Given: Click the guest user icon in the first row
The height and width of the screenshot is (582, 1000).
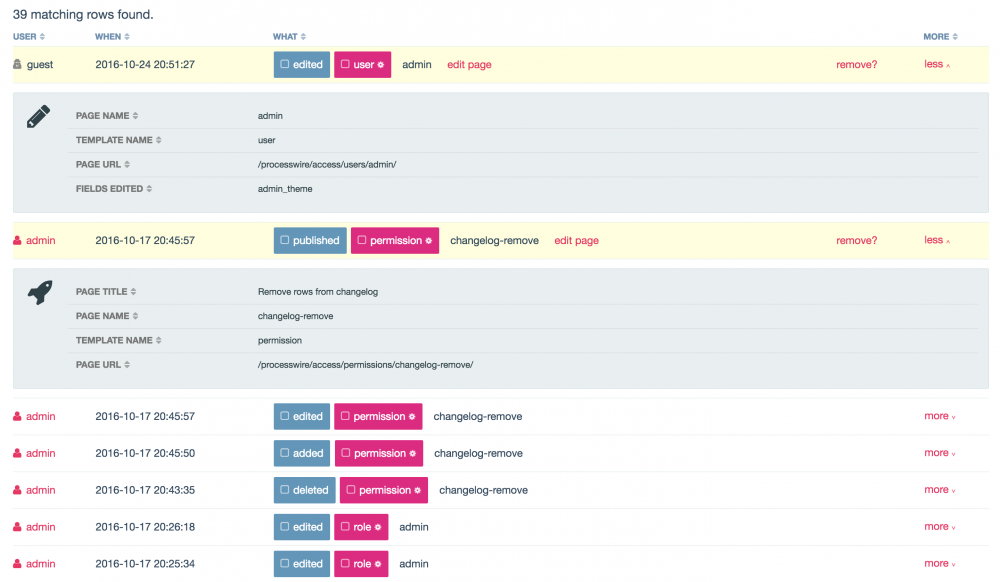Looking at the screenshot, I should pyautogui.click(x=20, y=64).
